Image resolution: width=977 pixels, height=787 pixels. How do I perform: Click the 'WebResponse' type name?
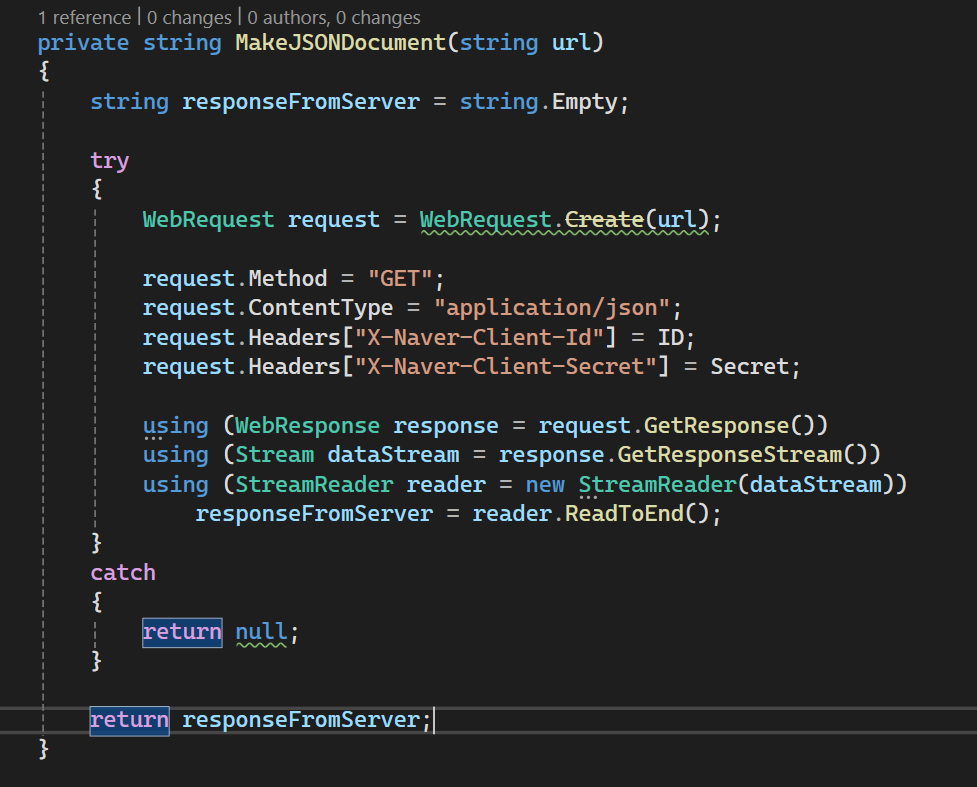point(307,426)
